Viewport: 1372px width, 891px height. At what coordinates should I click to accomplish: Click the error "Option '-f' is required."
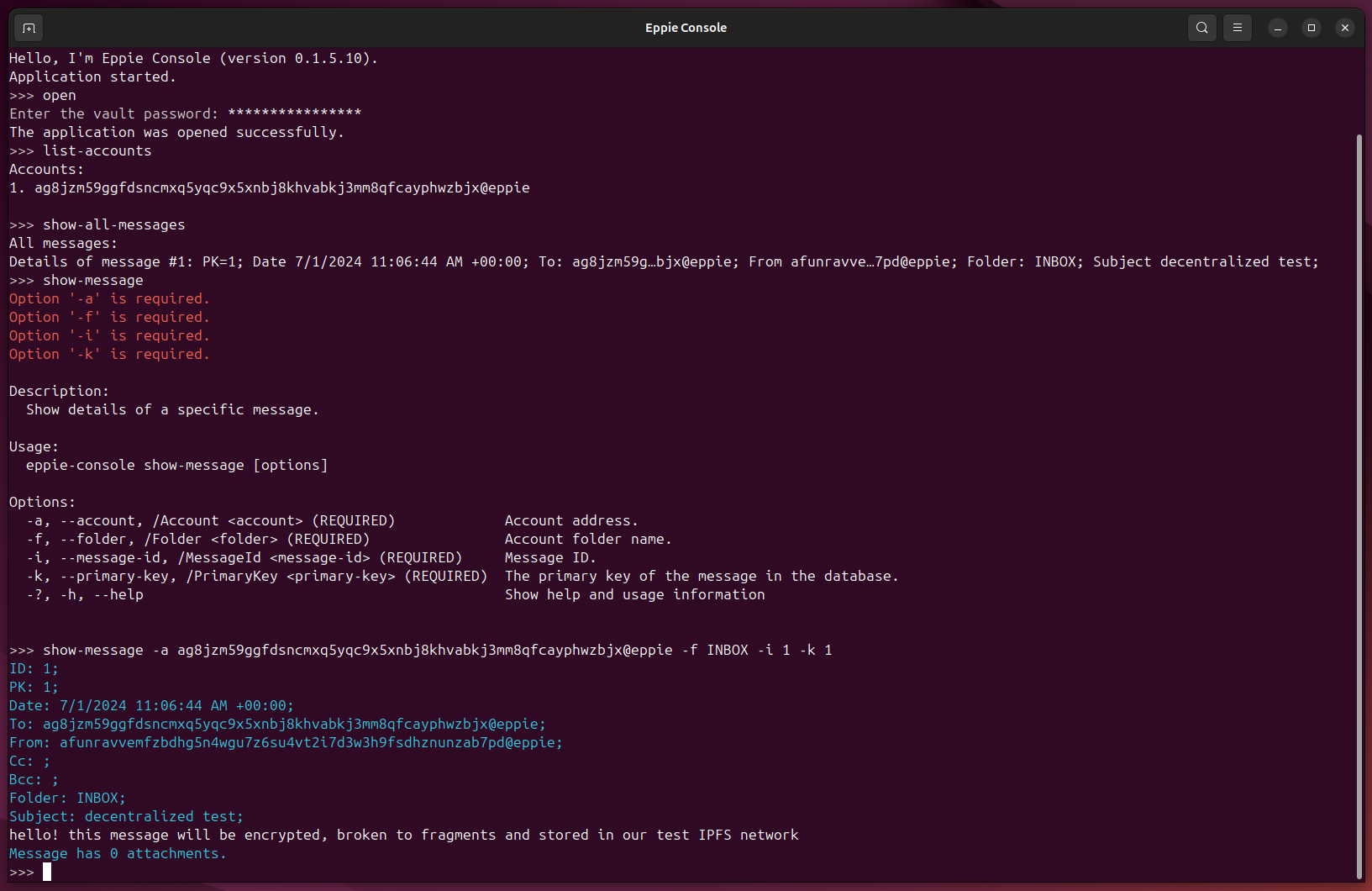pyautogui.click(x=109, y=317)
